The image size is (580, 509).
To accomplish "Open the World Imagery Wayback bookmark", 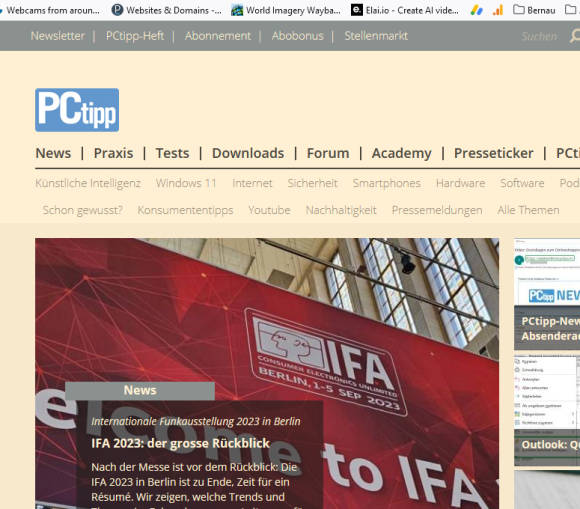I will [x=286, y=10].
